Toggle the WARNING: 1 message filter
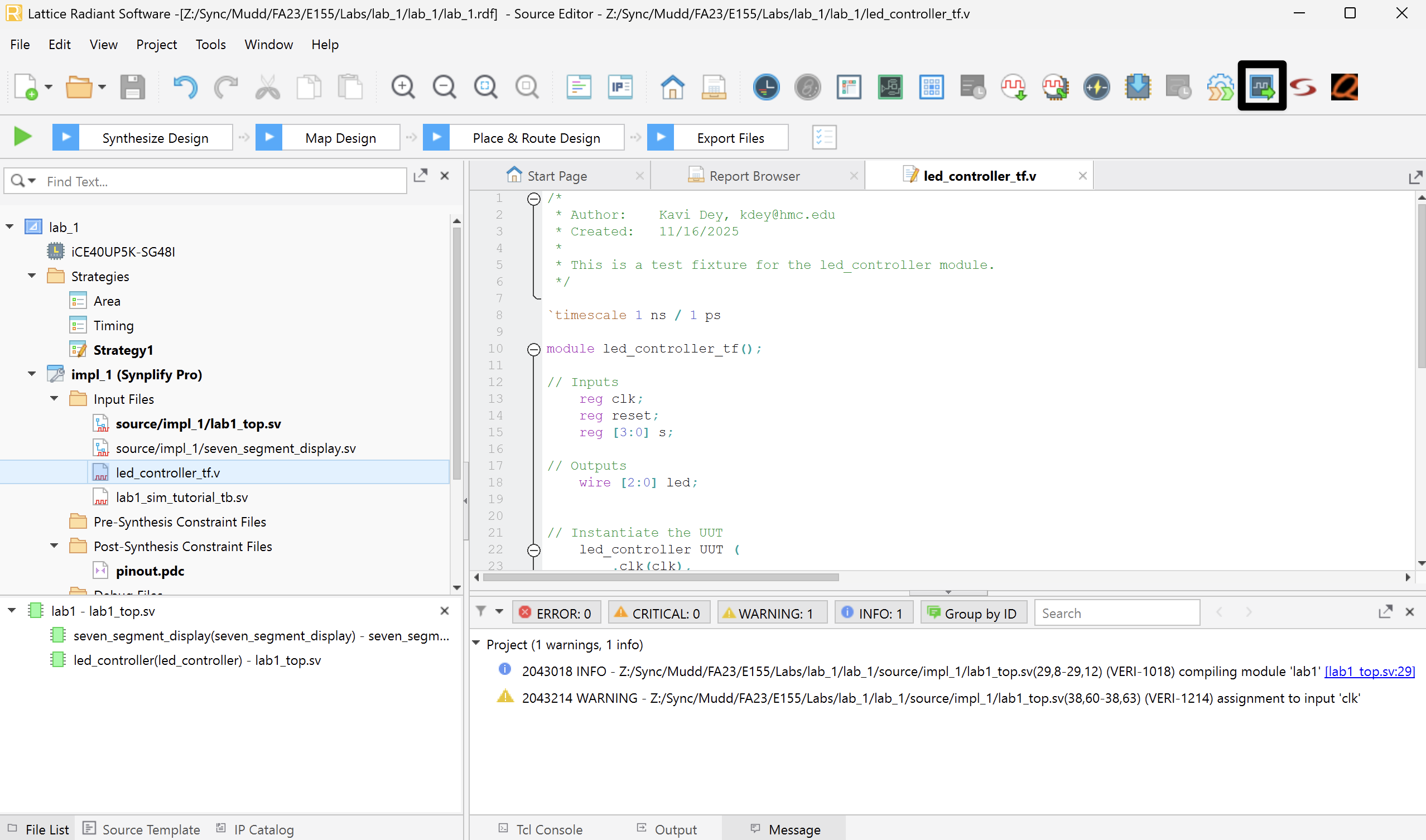1426x840 pixels. click(x=771, y=613)
